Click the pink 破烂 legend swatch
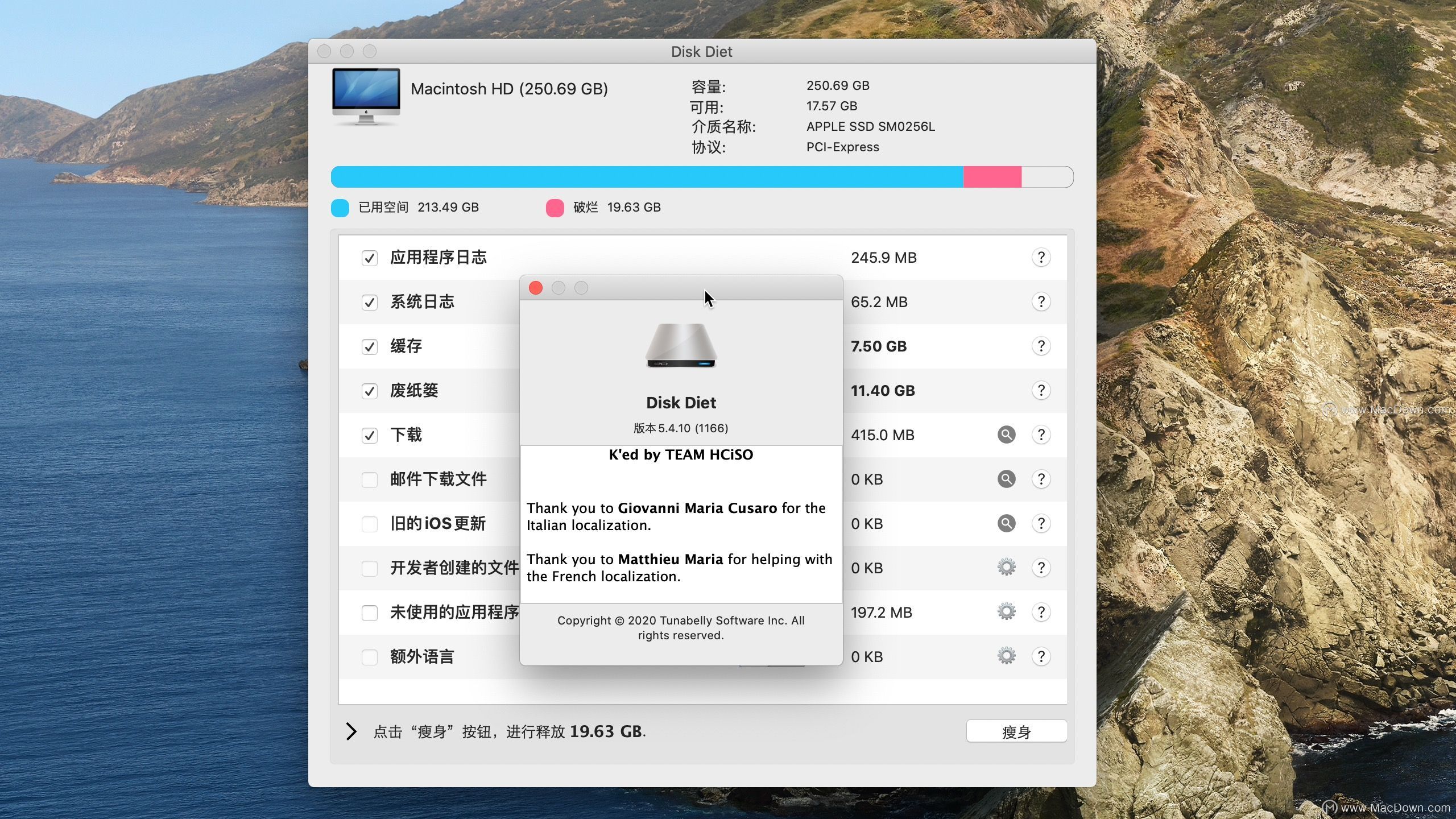The height and width of the screenshot is (819, 1456). pyautogui.click(x=555, y=208)
